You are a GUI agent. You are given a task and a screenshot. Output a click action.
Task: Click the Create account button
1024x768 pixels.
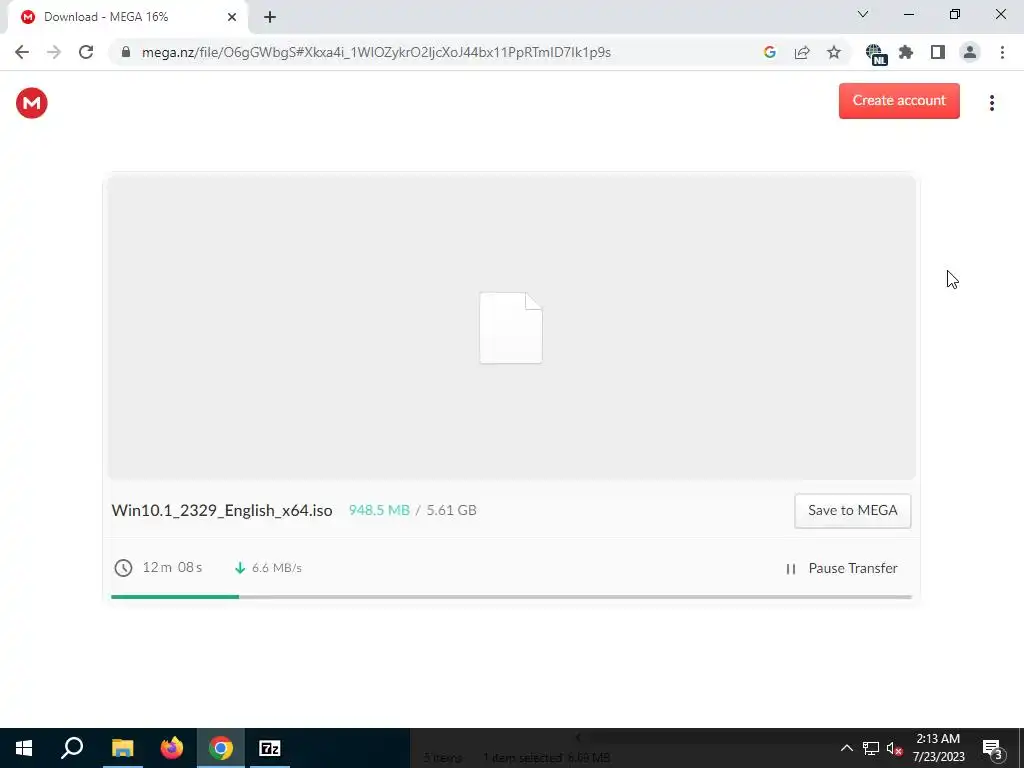[x=899, y=101]
